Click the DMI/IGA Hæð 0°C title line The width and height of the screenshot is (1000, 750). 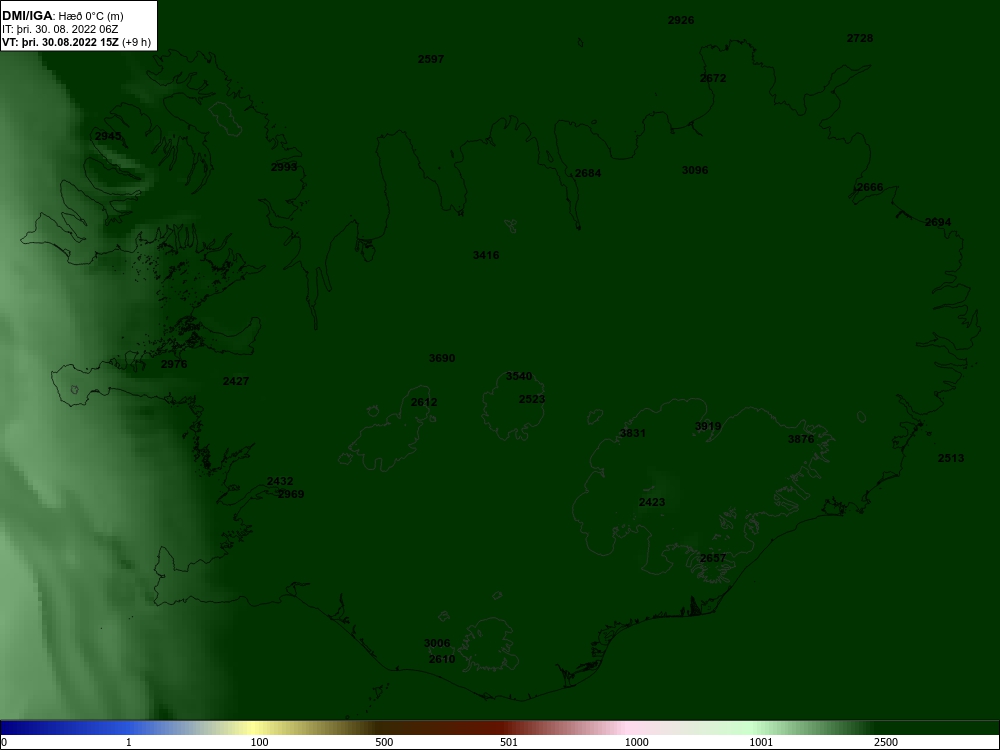[x=63, y=16]
